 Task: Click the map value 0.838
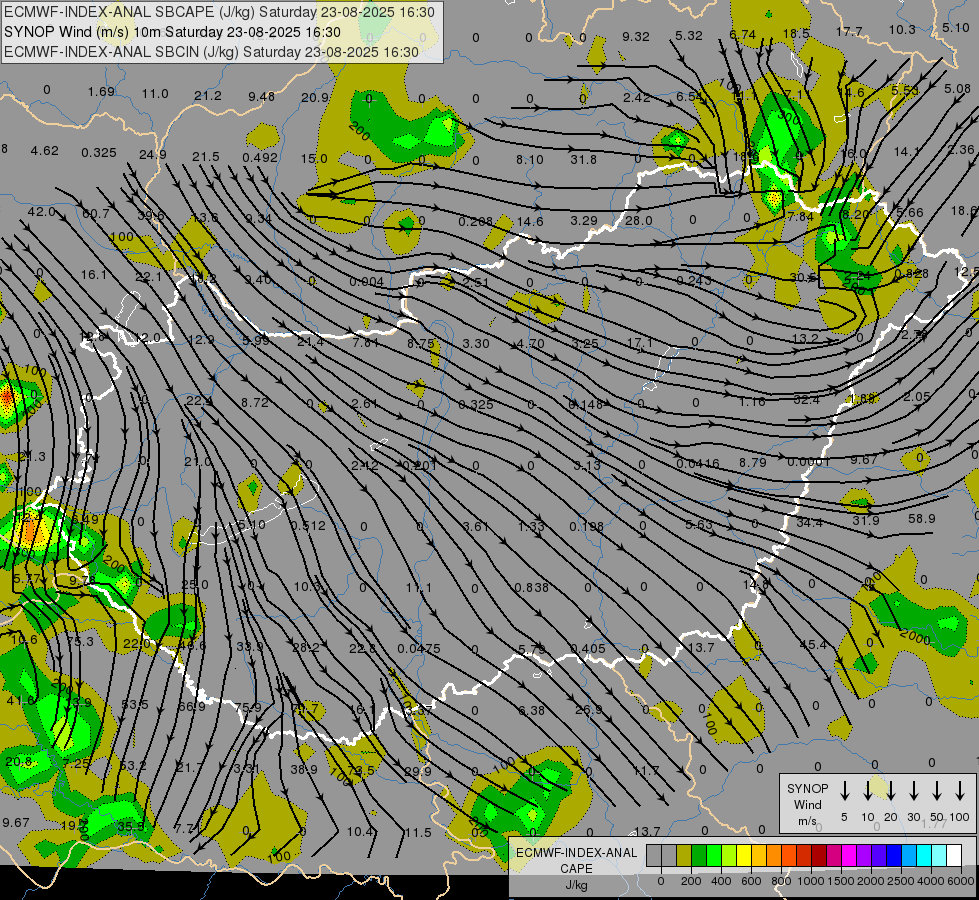[x=531, y=587]
